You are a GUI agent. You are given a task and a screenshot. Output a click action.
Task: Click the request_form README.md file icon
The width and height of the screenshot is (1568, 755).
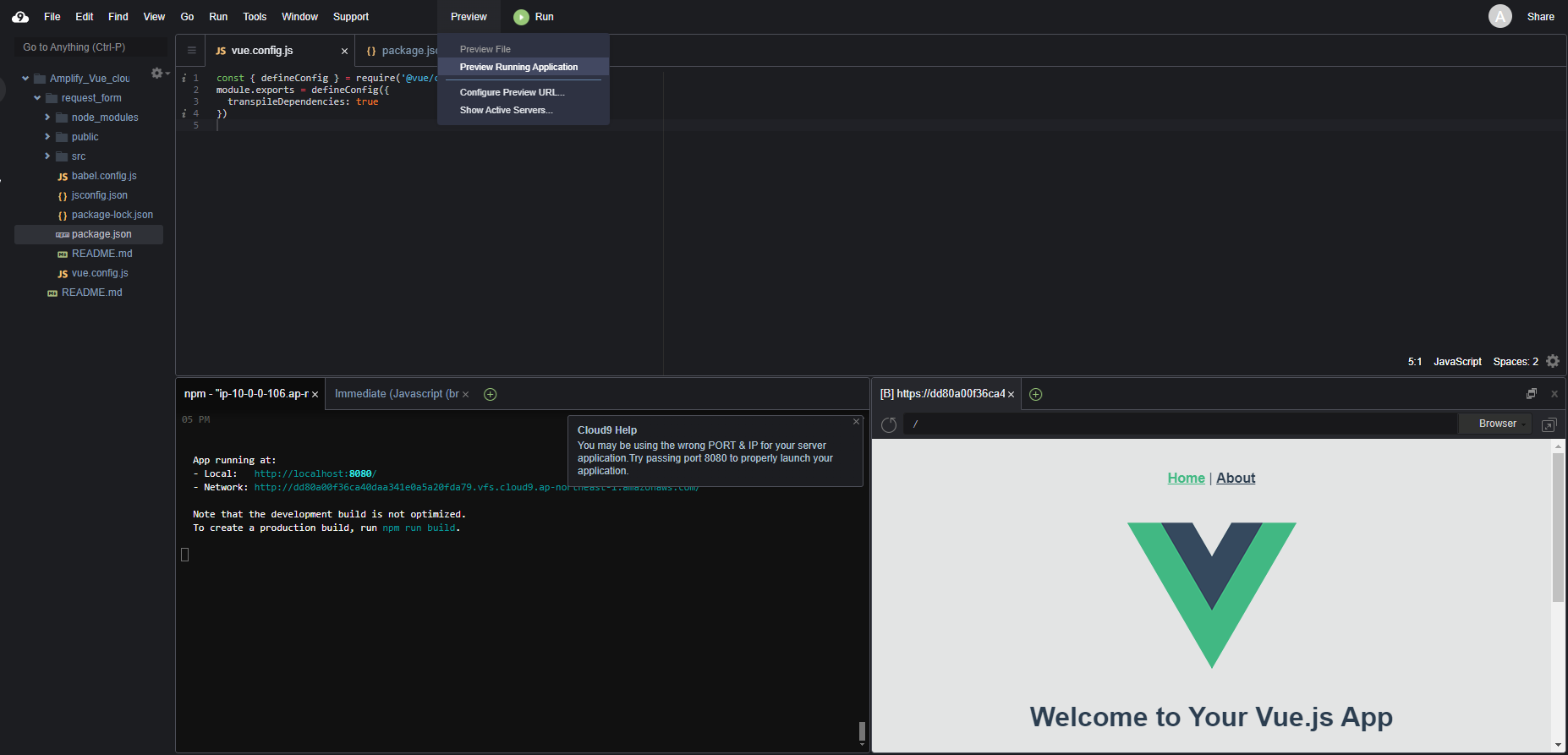click(63, 254)
